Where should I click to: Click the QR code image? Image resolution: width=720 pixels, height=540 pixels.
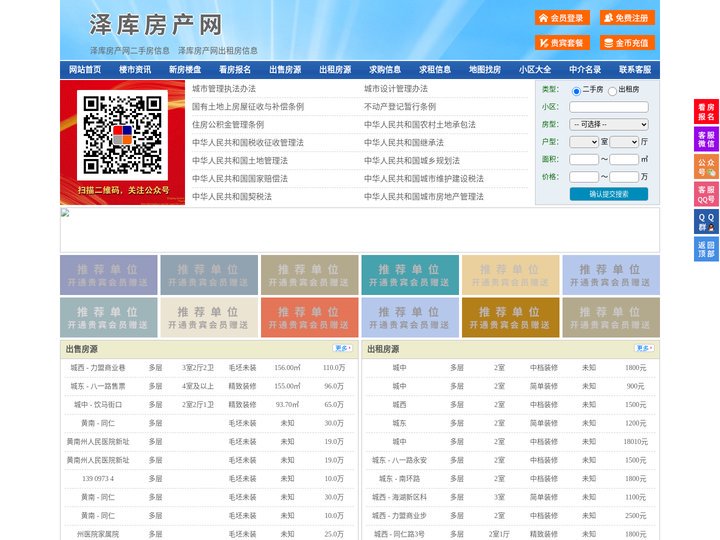coord(122,135)
